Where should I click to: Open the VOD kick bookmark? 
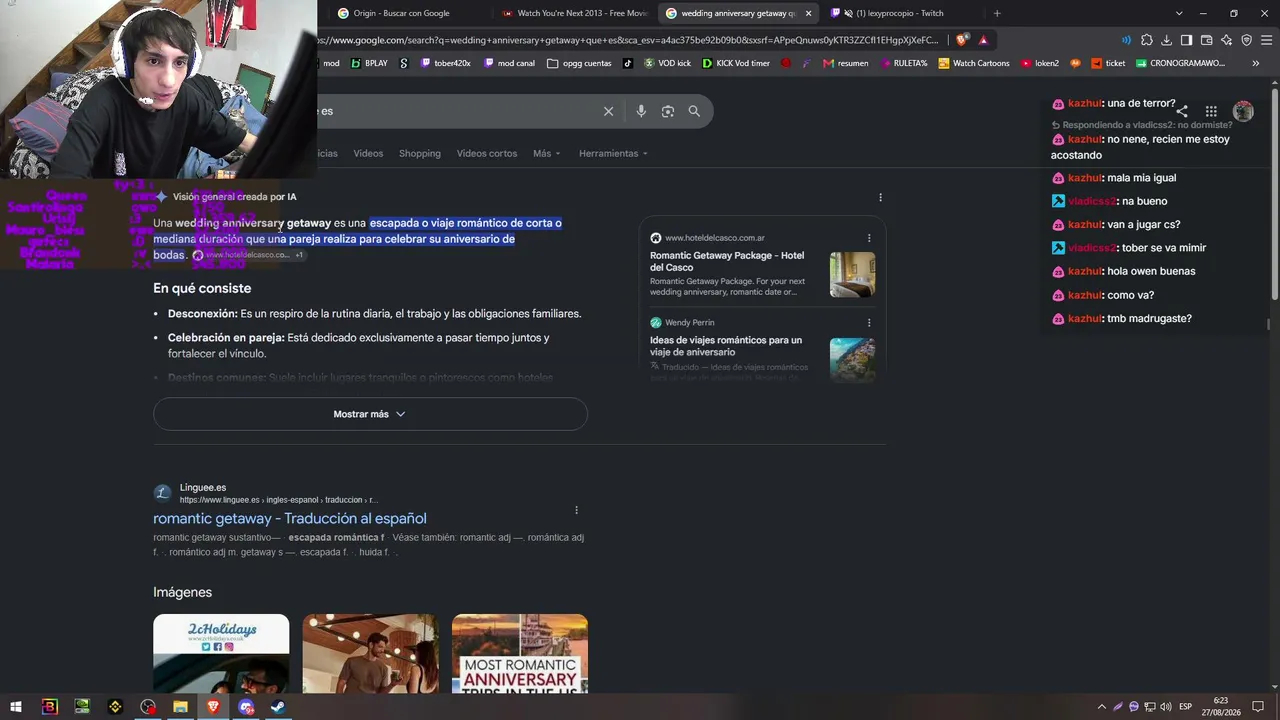coord(668,63)
